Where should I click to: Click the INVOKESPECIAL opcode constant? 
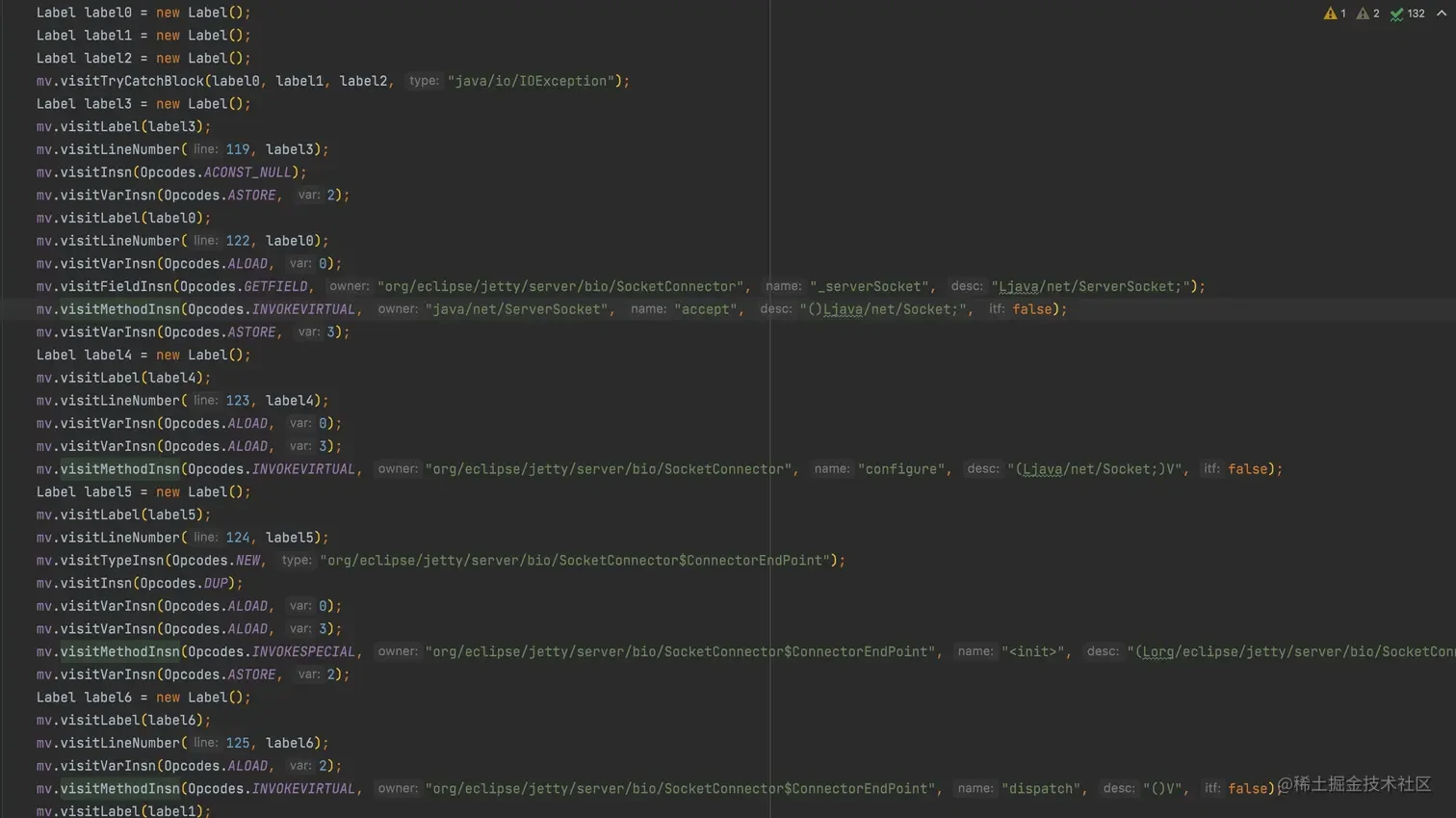point(303,651)
